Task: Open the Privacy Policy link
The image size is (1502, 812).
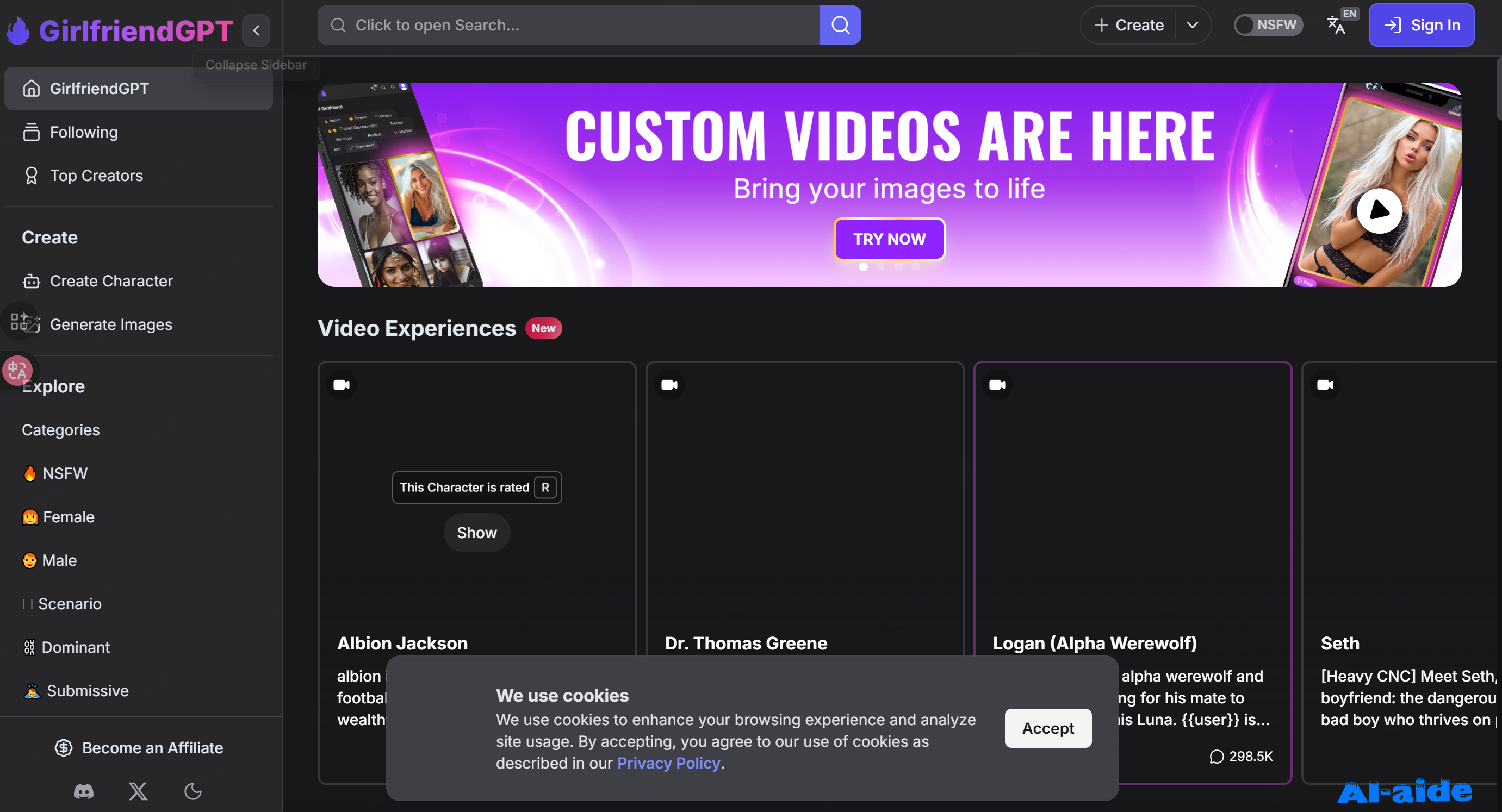Action: (668, 763)
